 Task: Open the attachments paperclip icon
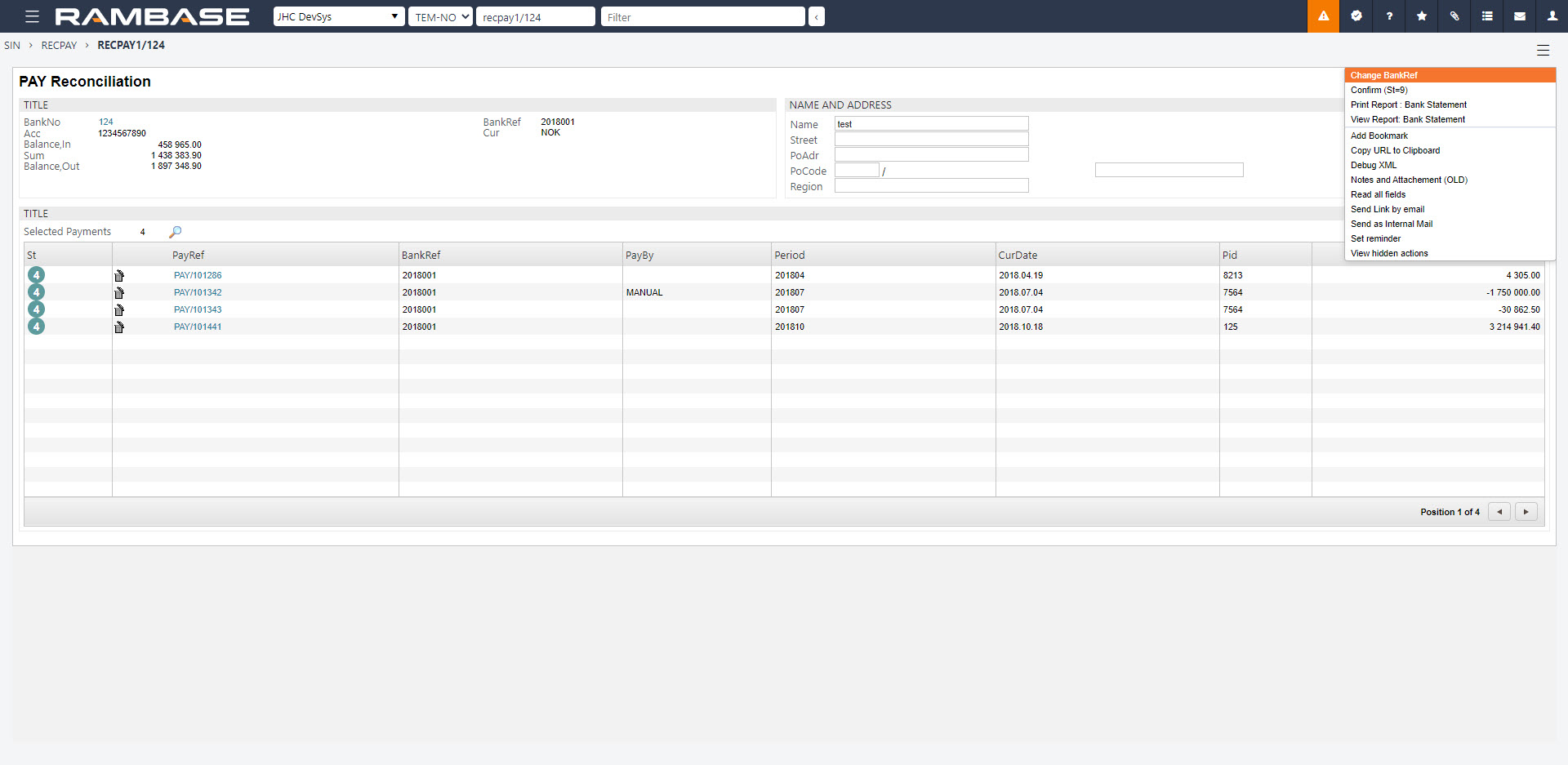coord(1454,16)
